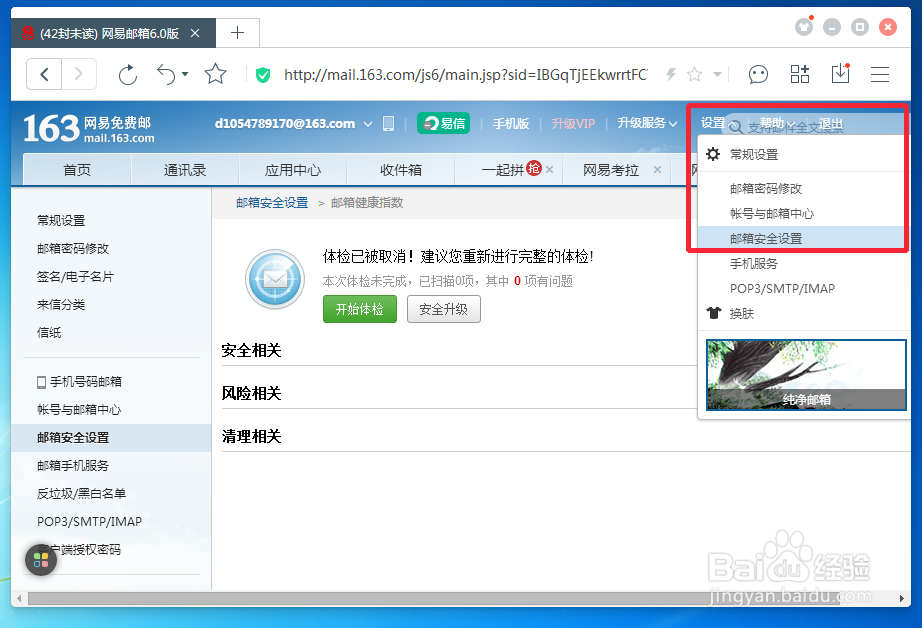Viewport: 922px width, 628px height.
Task: Click 退出 to log out
Action: coord(830,123)
